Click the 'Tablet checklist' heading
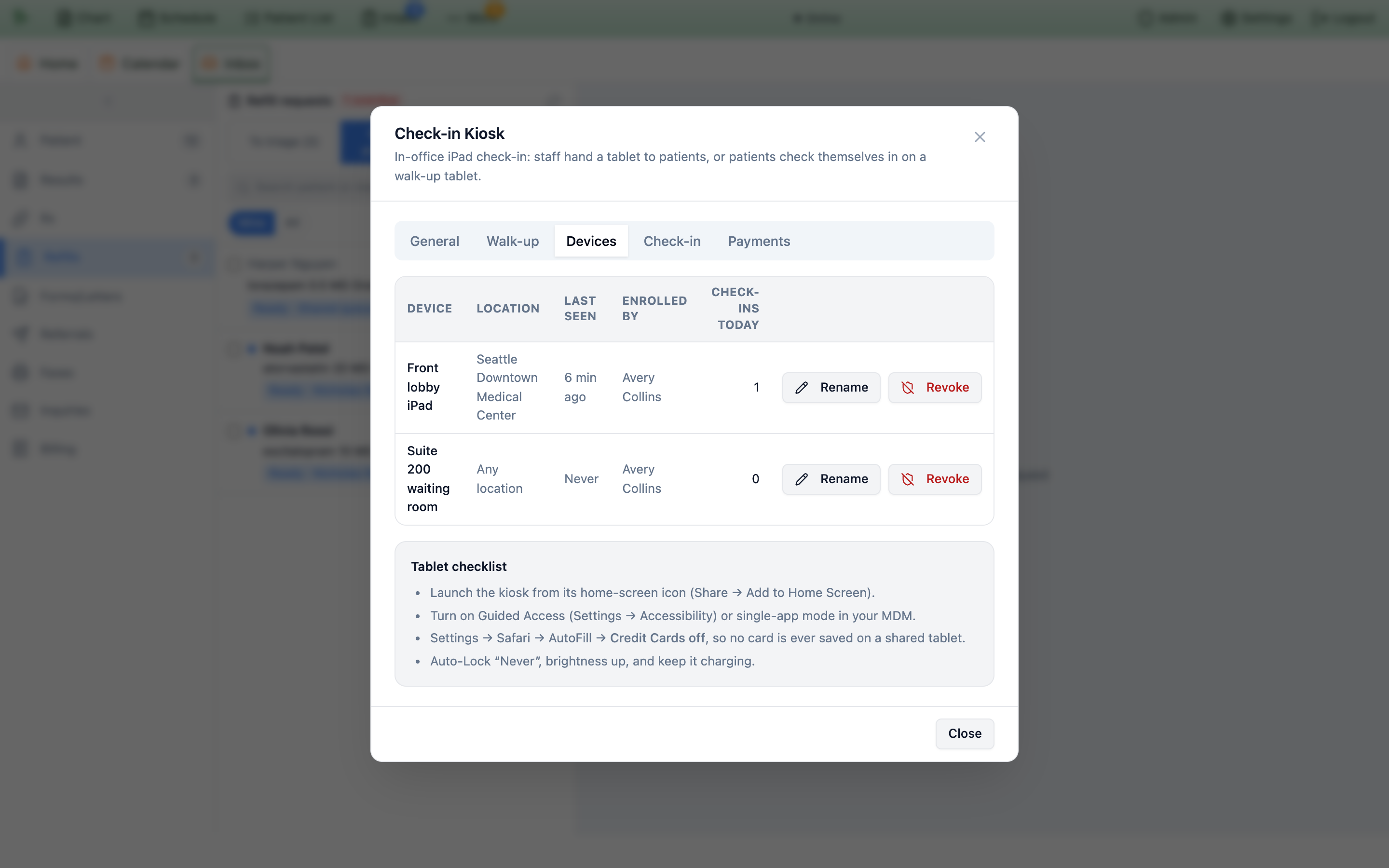This screenshot has height=868, width=1389. [459, 567]
